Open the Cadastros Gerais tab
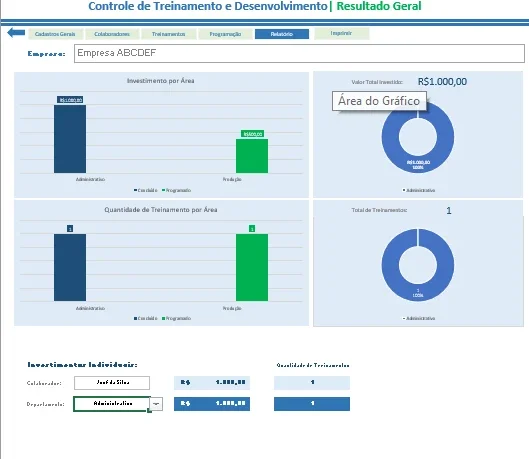The width and height of the screenshot is (529, 459). click(x=55, y=34)
